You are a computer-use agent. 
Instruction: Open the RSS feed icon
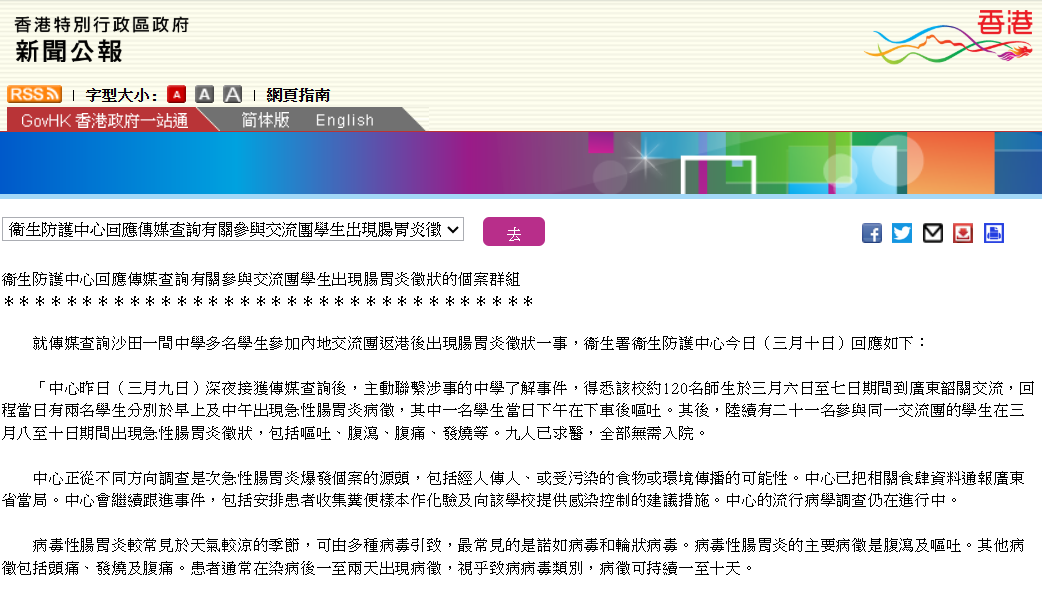tap(34, 94)
